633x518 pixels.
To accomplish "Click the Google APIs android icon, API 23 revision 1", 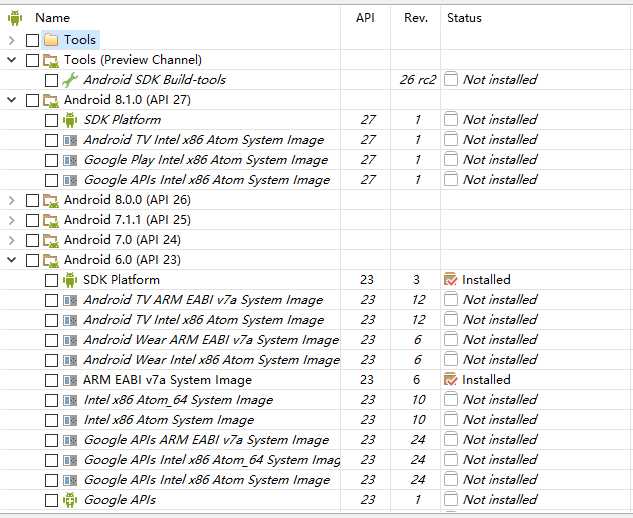I will click(70, 500).
